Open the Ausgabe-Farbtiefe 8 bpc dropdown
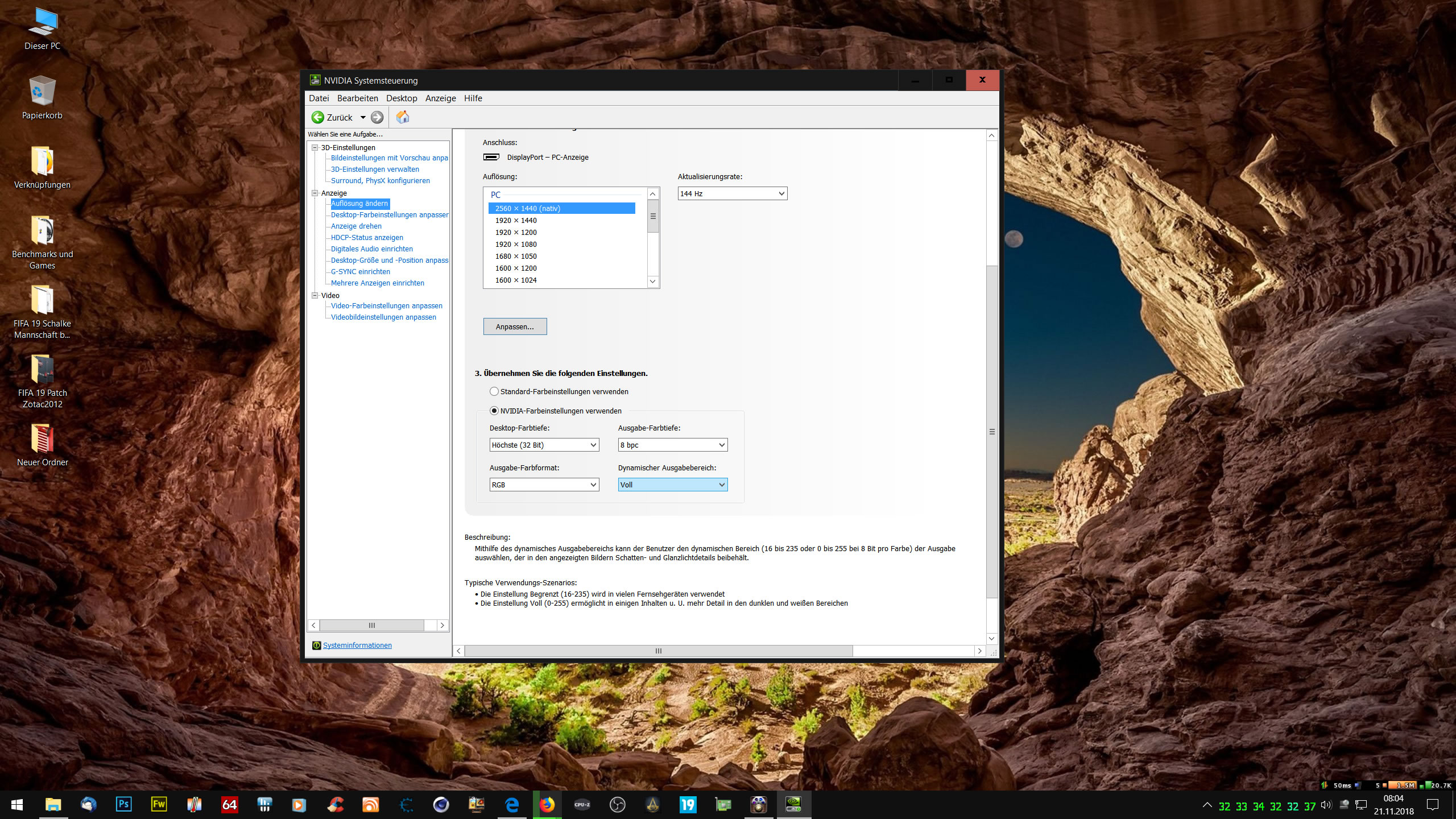 (672, 445)
